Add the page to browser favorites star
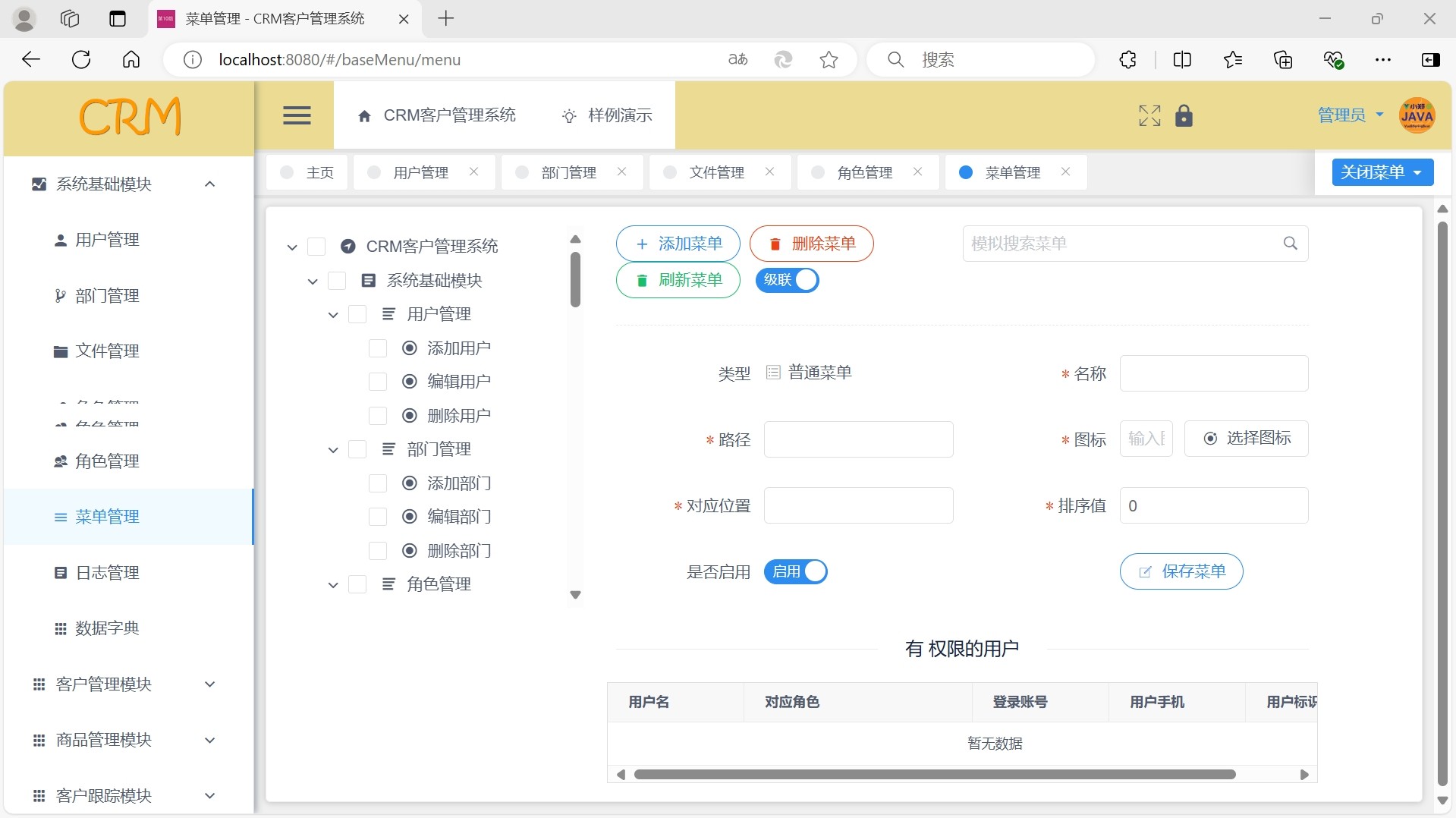The width and height of the screenshot is (1456, 818). [829, 60]
